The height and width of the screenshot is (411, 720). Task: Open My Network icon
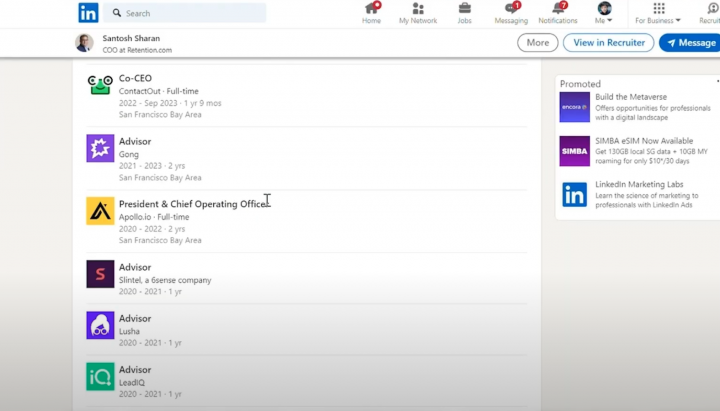coord(418,12)
